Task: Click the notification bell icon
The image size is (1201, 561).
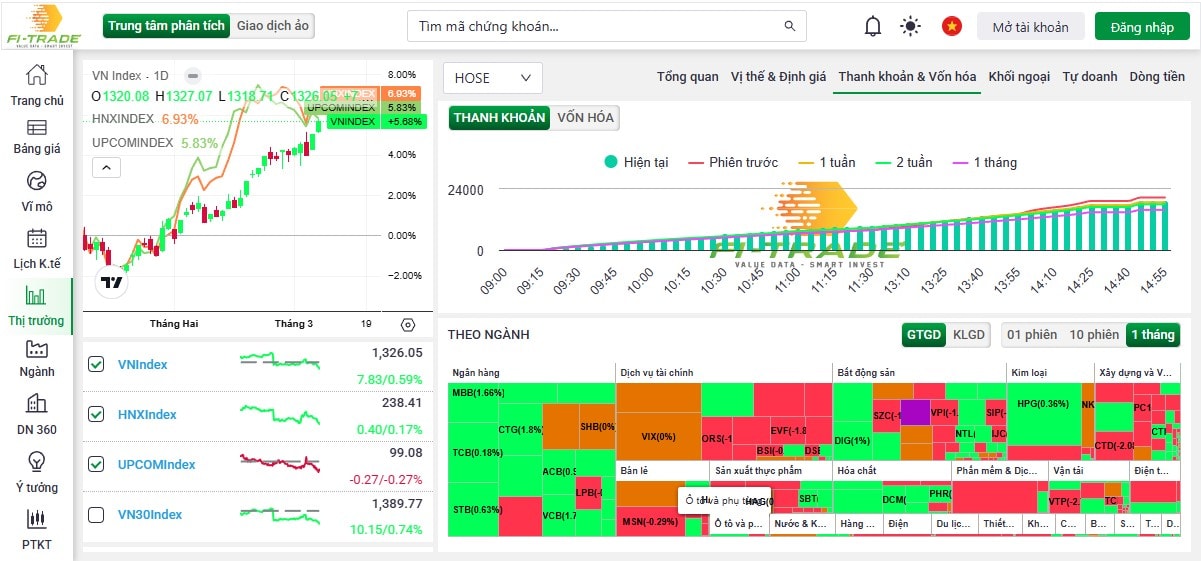Action: tap(873, 27)
